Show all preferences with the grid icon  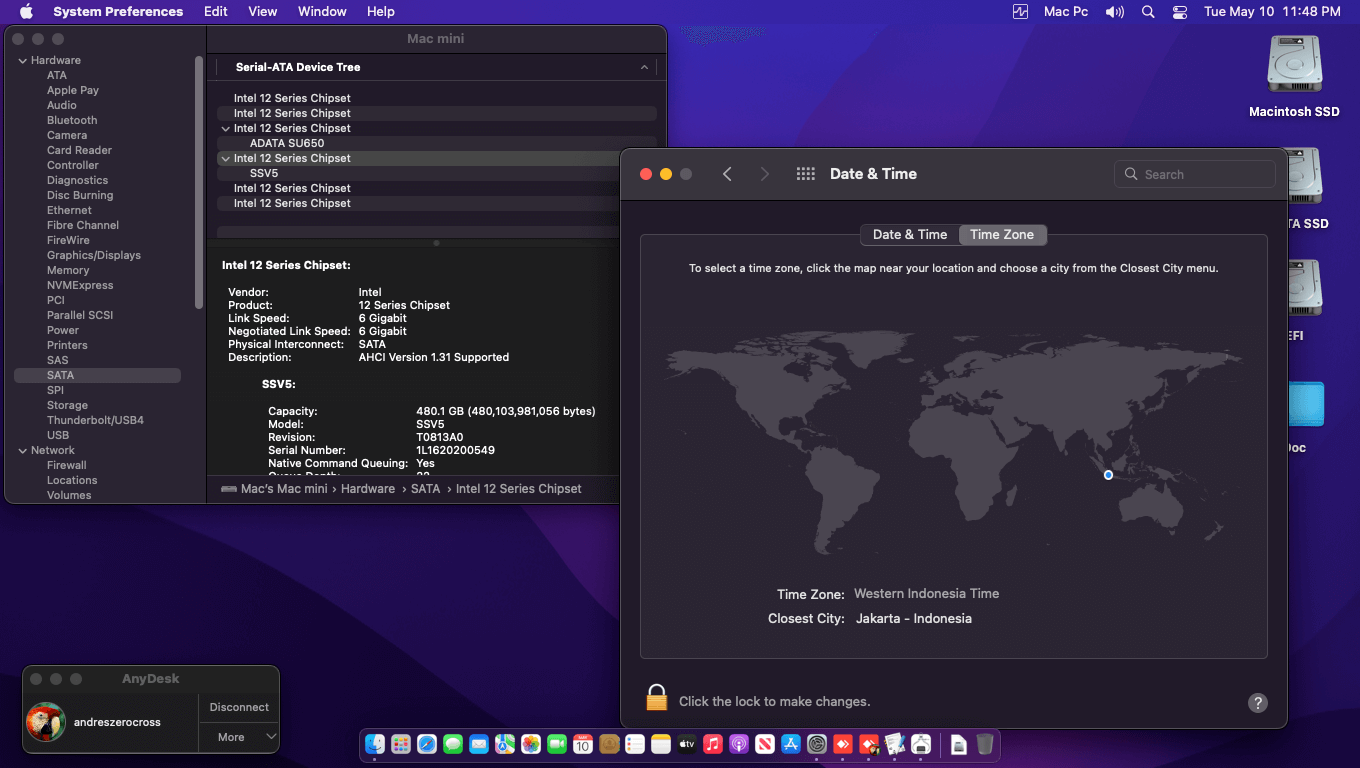click(x=806, y=174)
